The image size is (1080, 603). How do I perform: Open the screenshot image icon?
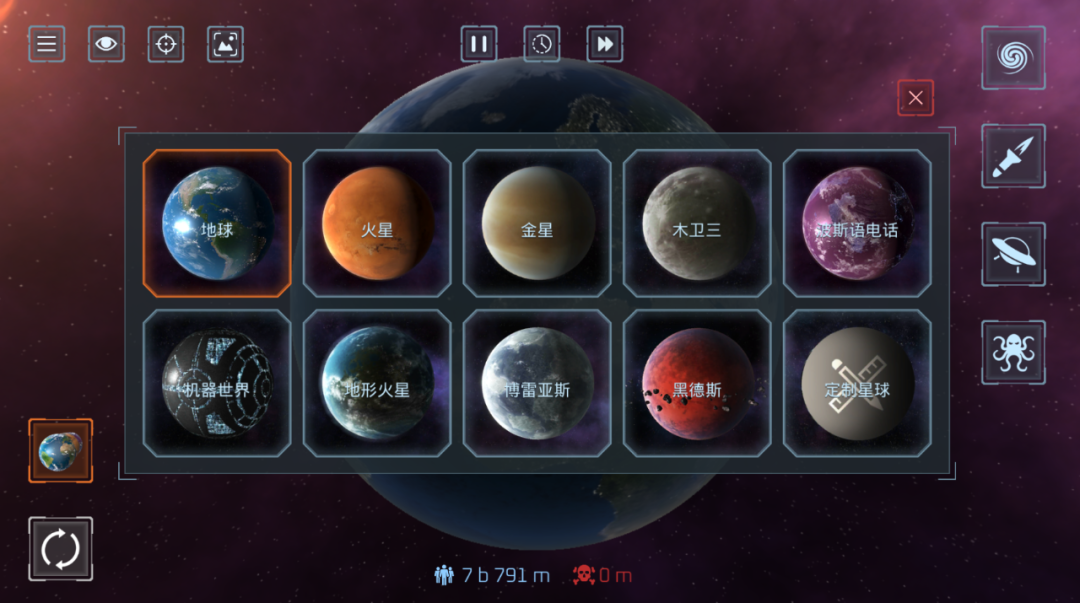(225, 44)
